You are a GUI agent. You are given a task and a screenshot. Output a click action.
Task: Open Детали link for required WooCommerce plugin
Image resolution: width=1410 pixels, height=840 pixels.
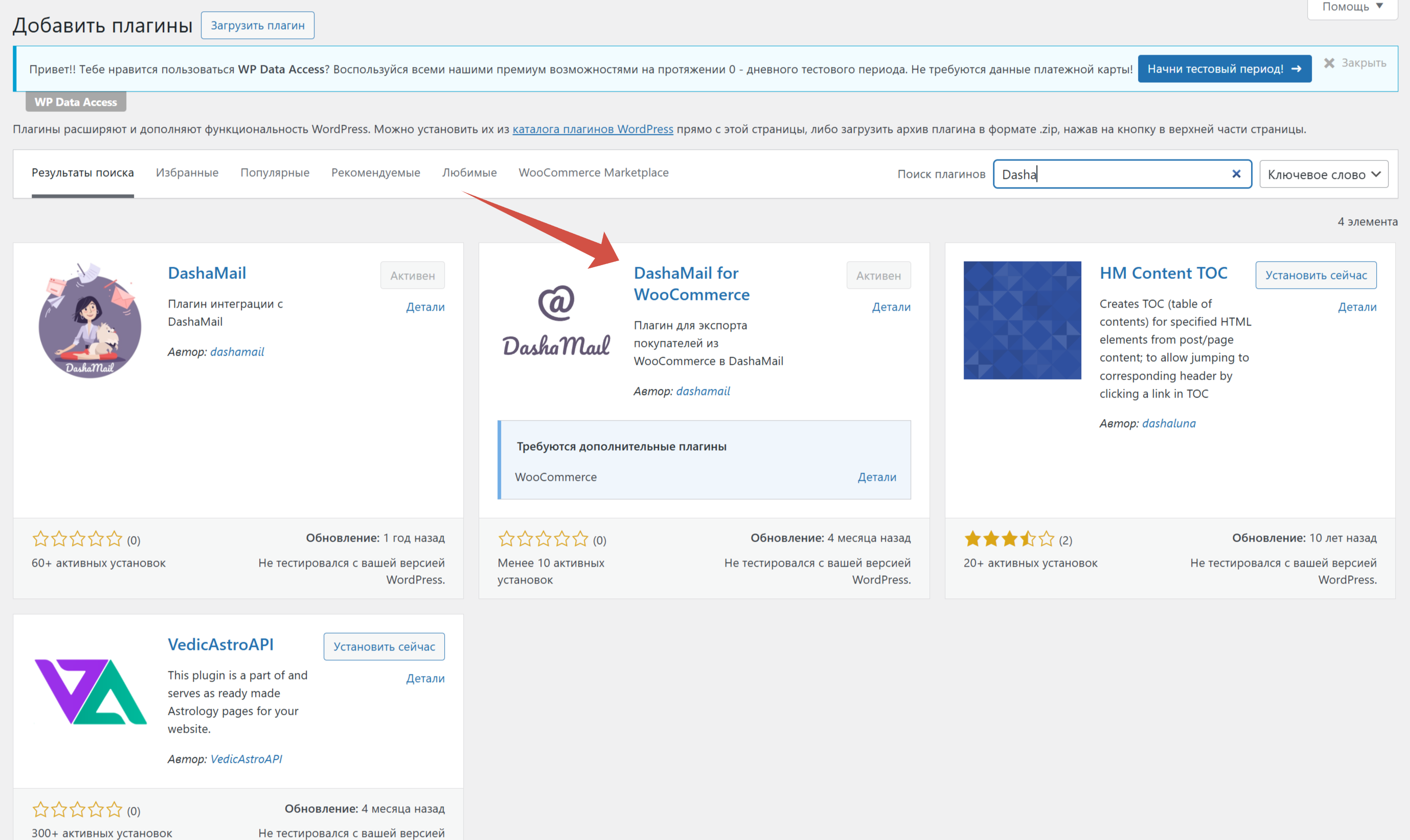coord(876,477)
